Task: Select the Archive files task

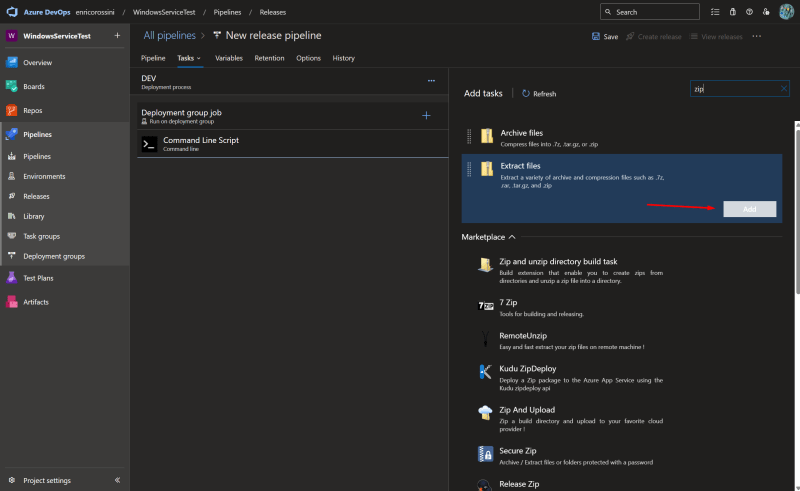Action: tap(621, 138)
